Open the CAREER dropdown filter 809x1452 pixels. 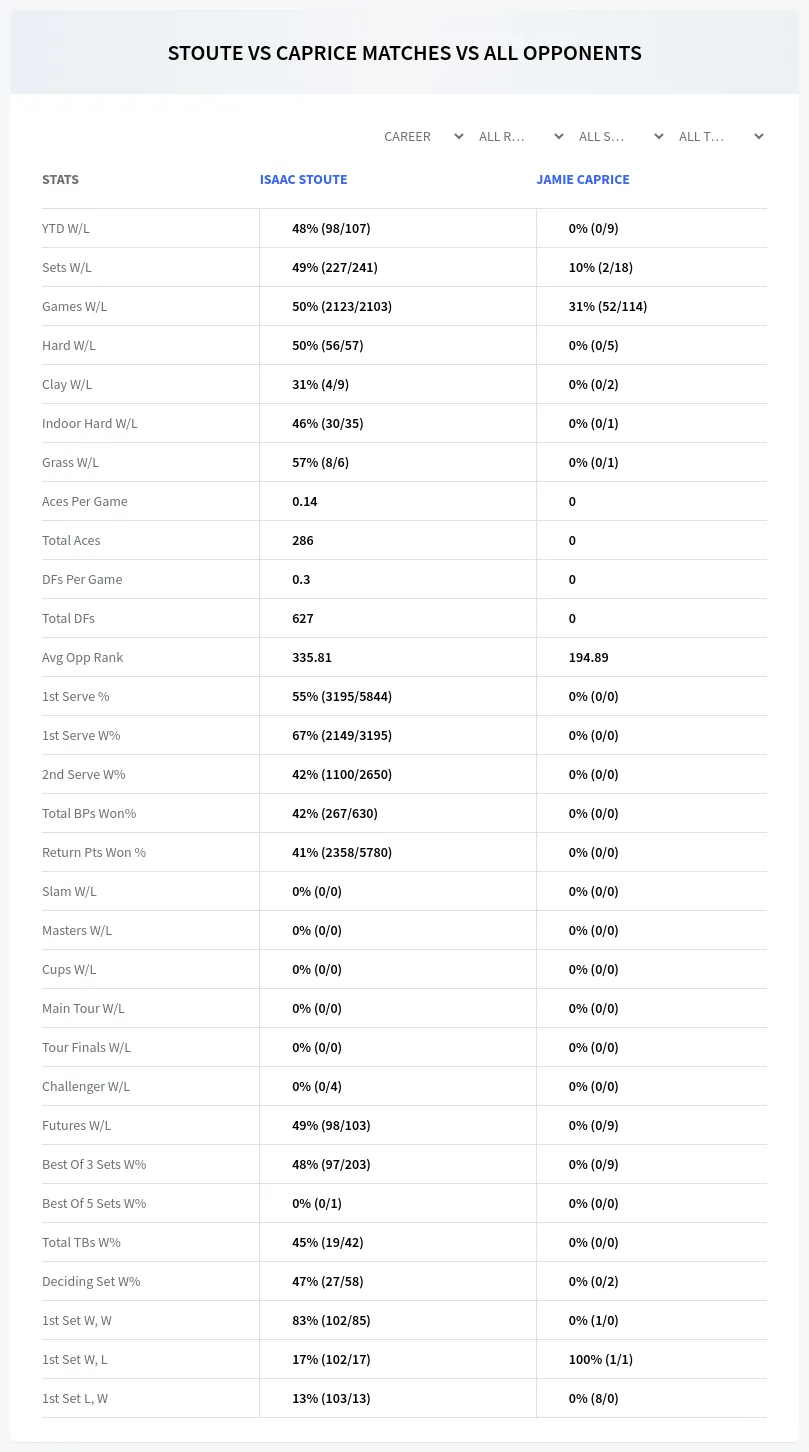pos(423,136)
